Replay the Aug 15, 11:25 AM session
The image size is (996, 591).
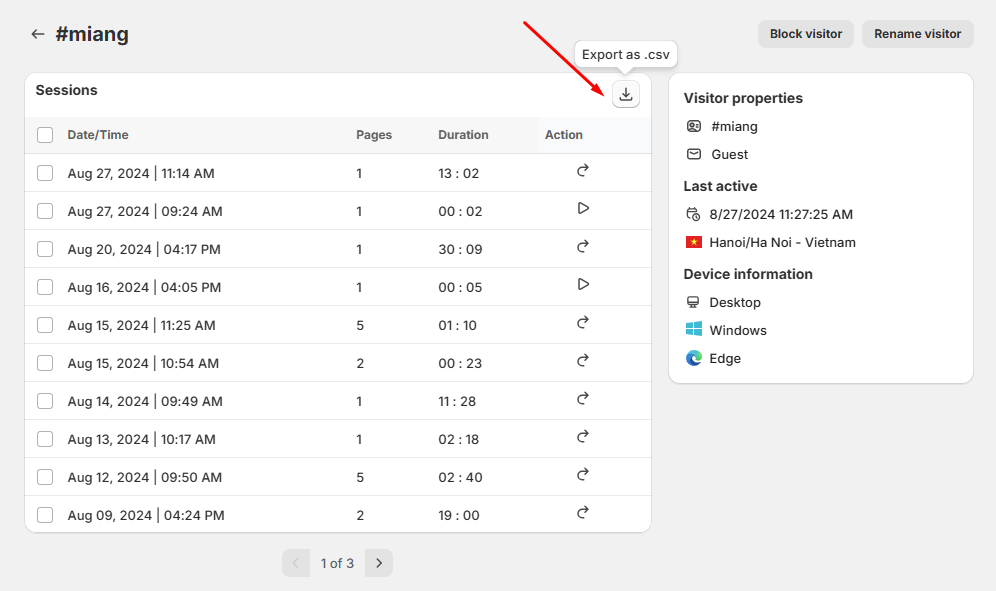(583, 323)
